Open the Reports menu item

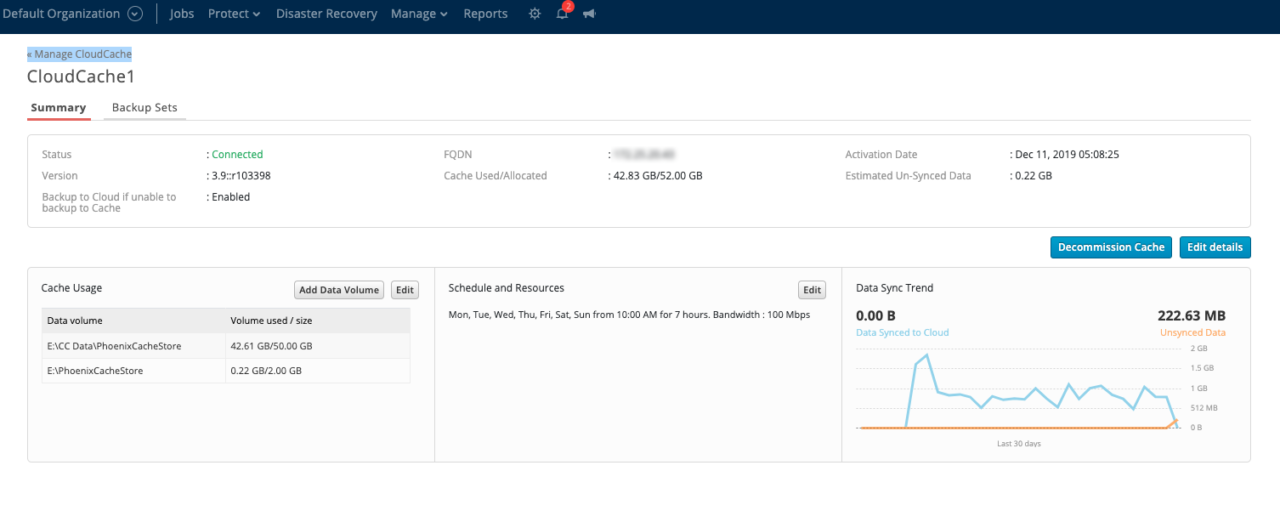click(485, 14)
